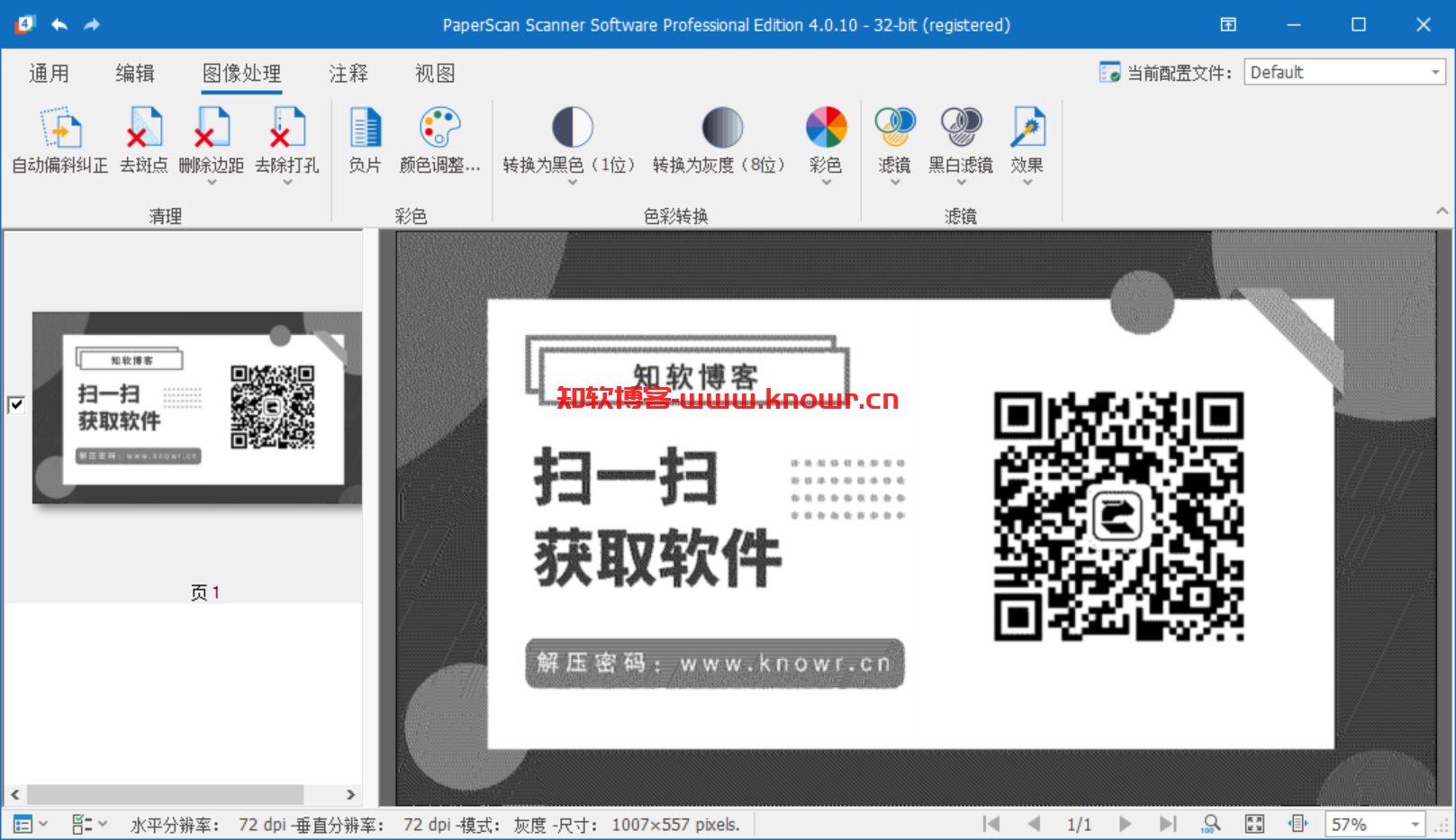Click the PaperScan app logo icon
1456x840 pixels.
[24, 24]
